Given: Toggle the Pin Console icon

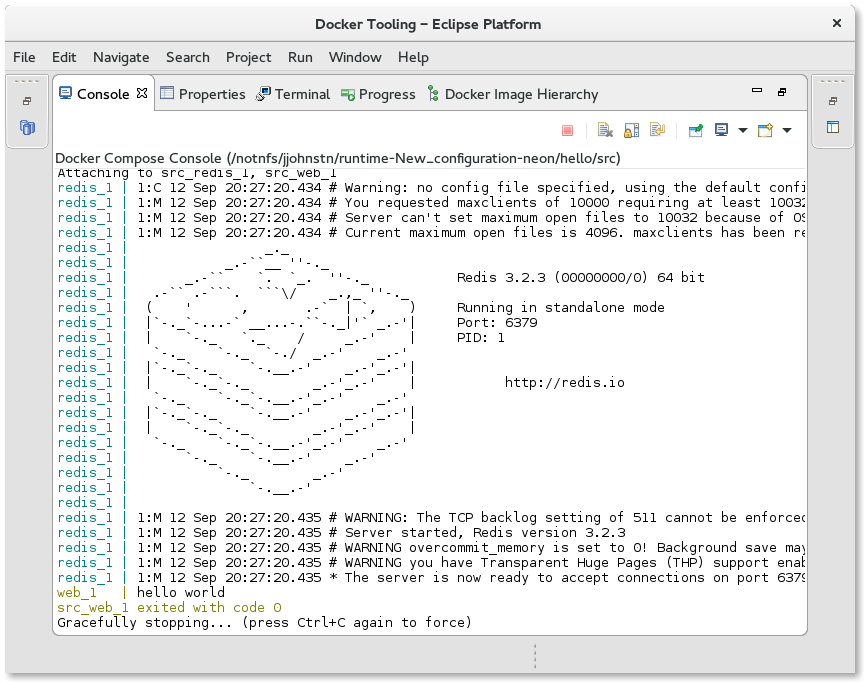Looking at the screenshot, I should tap(695, 130).
